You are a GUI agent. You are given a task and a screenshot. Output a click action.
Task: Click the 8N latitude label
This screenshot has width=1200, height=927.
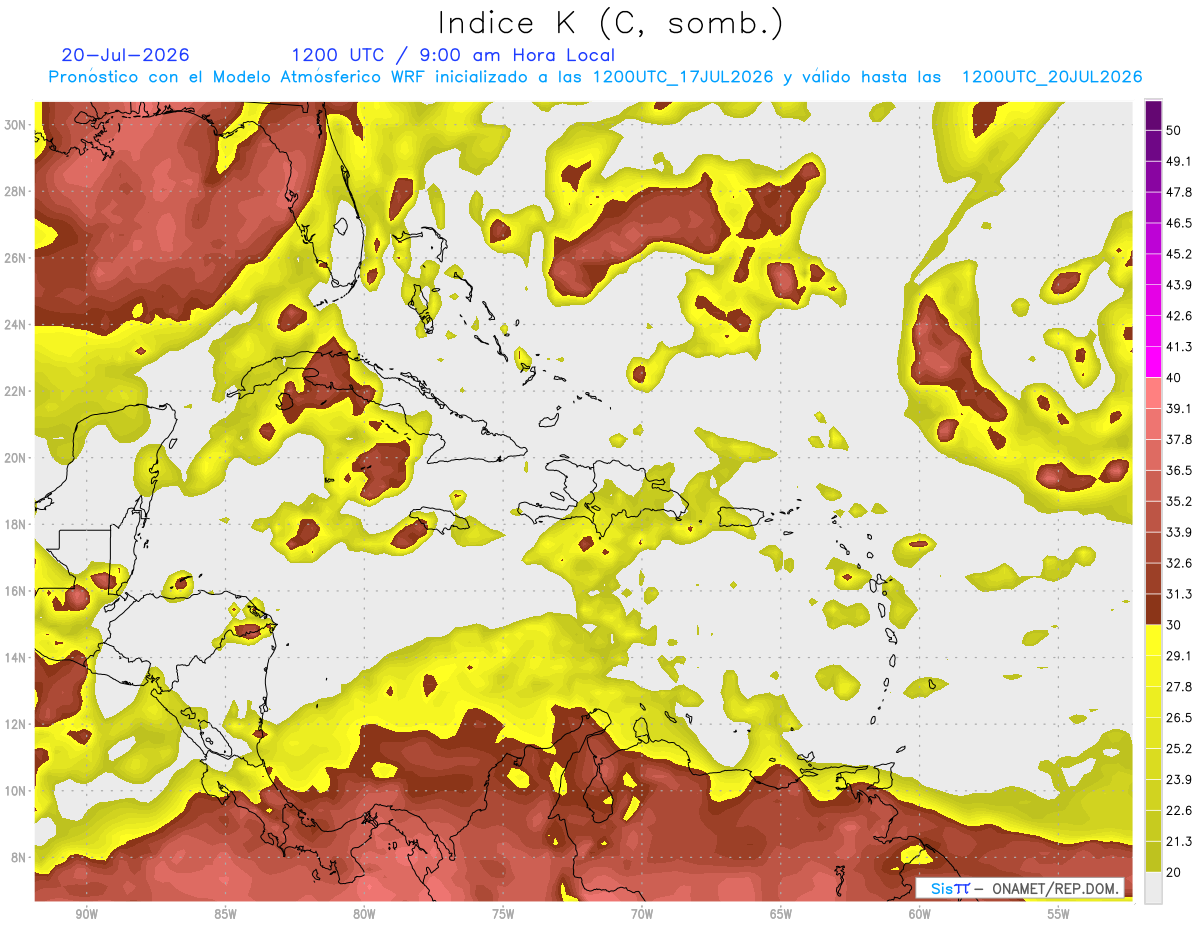pyautogui.click(x=20, y=857)
